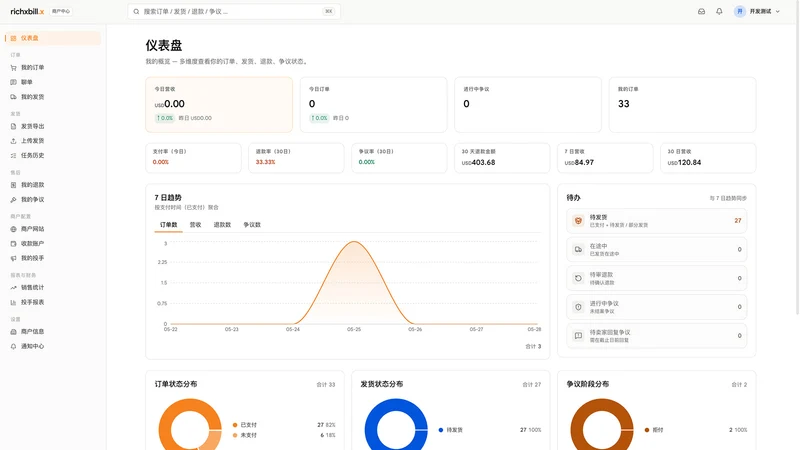The image size is (800, 450).
Task: Click the blue 待发货 legend dot
Action: pos(441,430)
